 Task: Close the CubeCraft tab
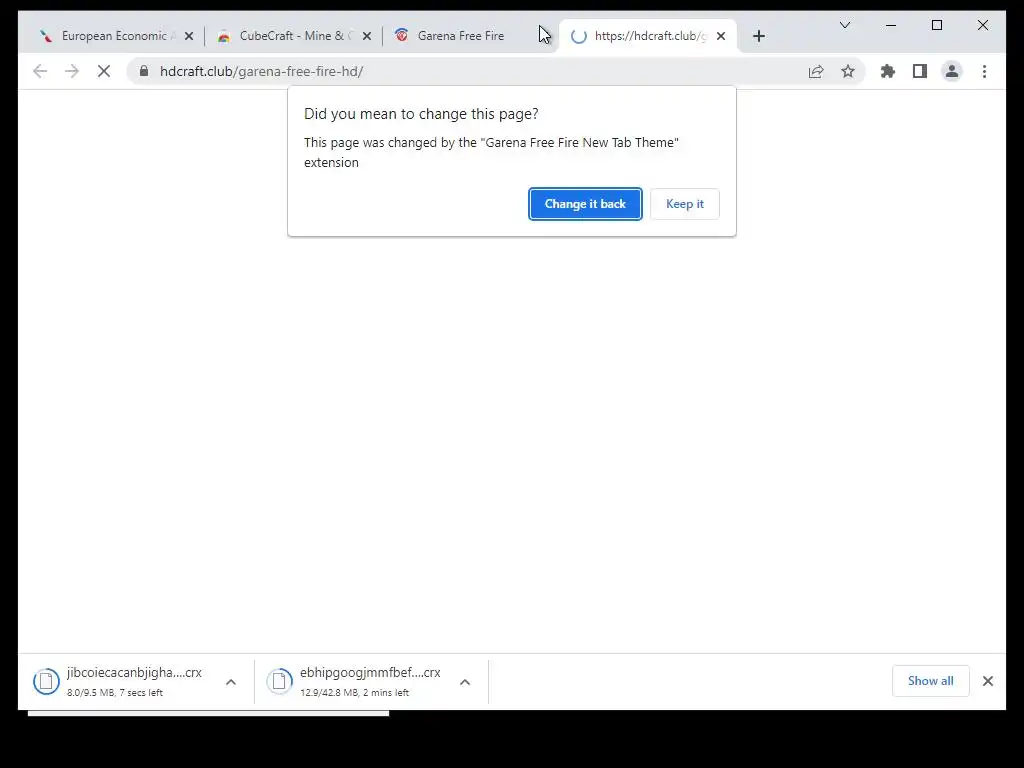coord(367,36)
